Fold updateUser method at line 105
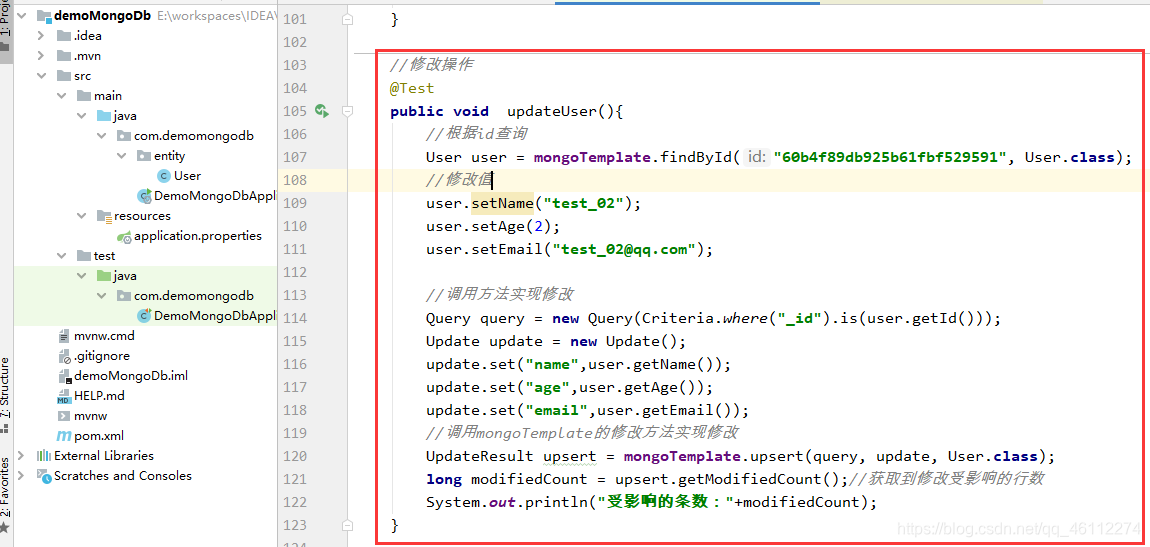 point(348,111)
